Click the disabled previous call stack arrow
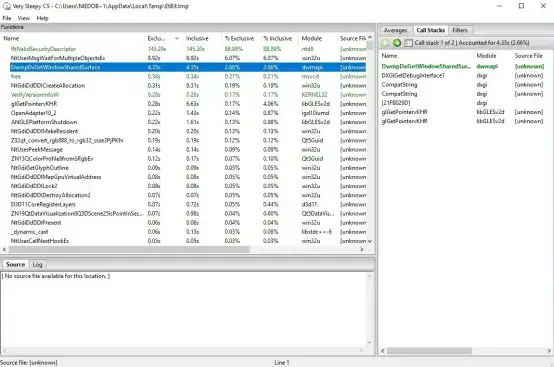The image size is (554, 367). click(x=385, y=43)
